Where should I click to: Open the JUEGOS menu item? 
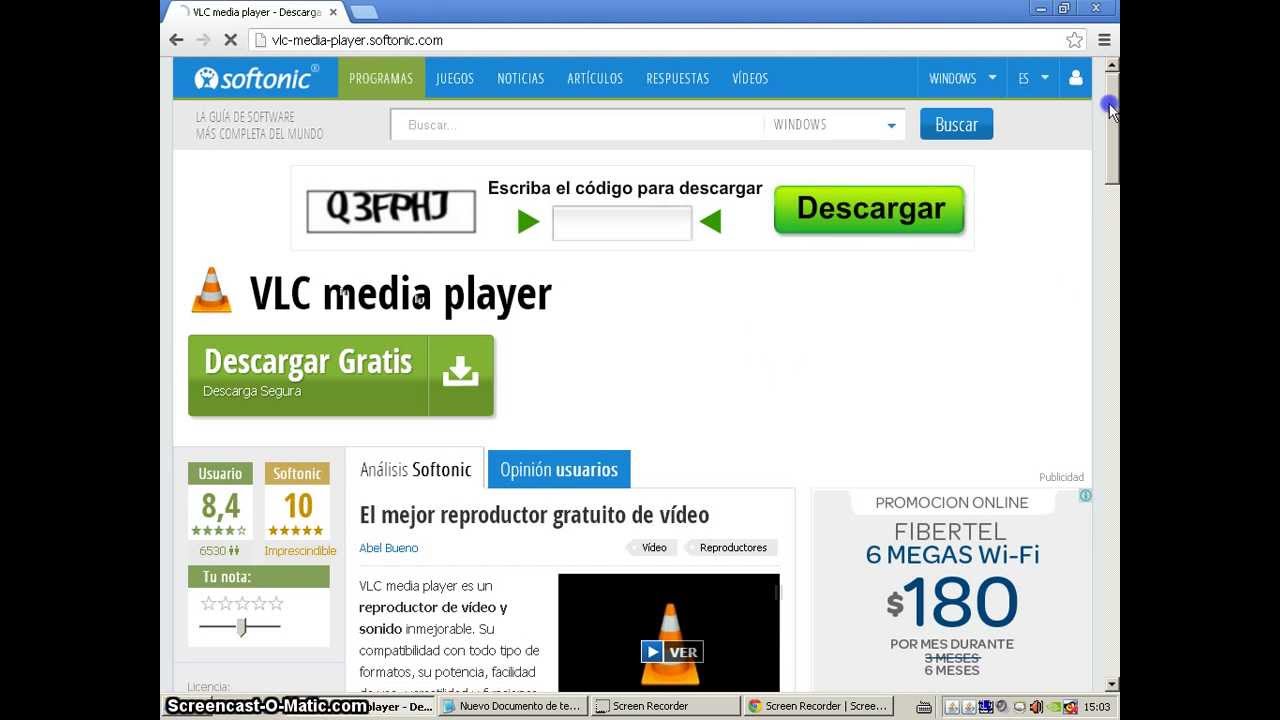tap(455, 78)
